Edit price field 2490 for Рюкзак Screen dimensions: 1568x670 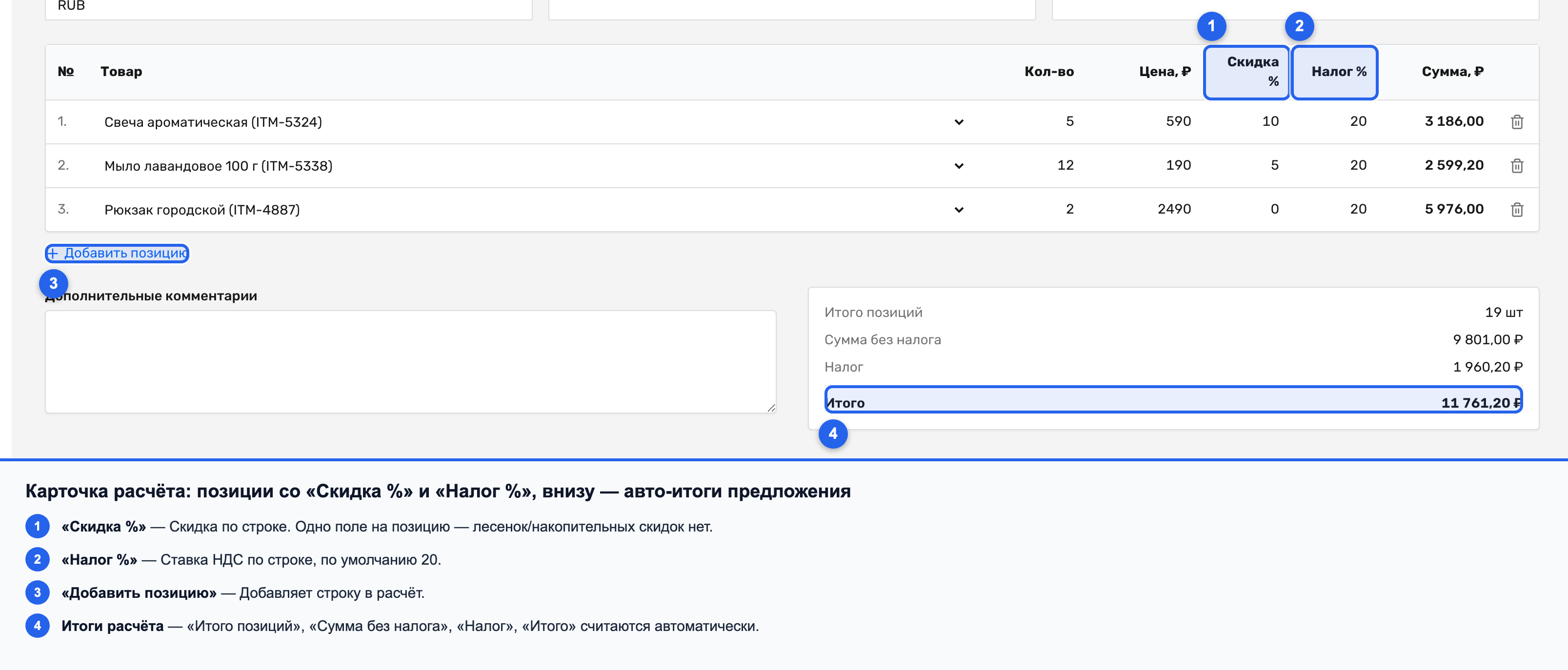tap(1144, 209)
